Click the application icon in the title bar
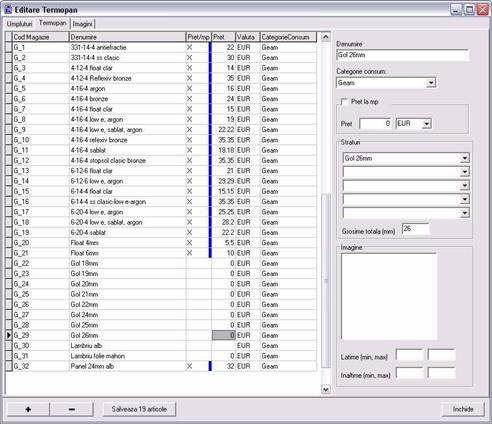 (x=7, y=9)
